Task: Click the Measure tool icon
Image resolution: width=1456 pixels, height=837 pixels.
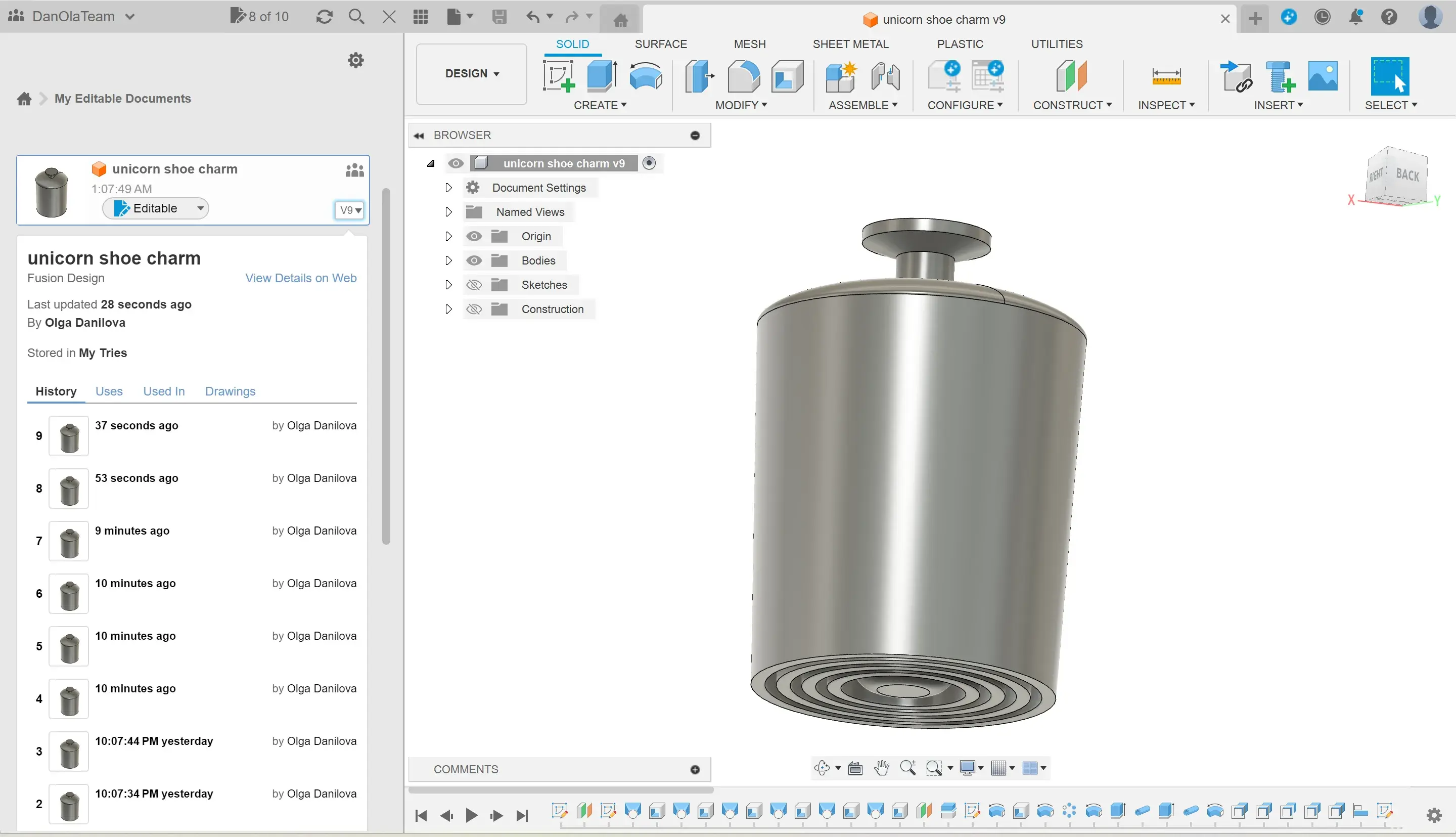Action: click(1166, 76)
